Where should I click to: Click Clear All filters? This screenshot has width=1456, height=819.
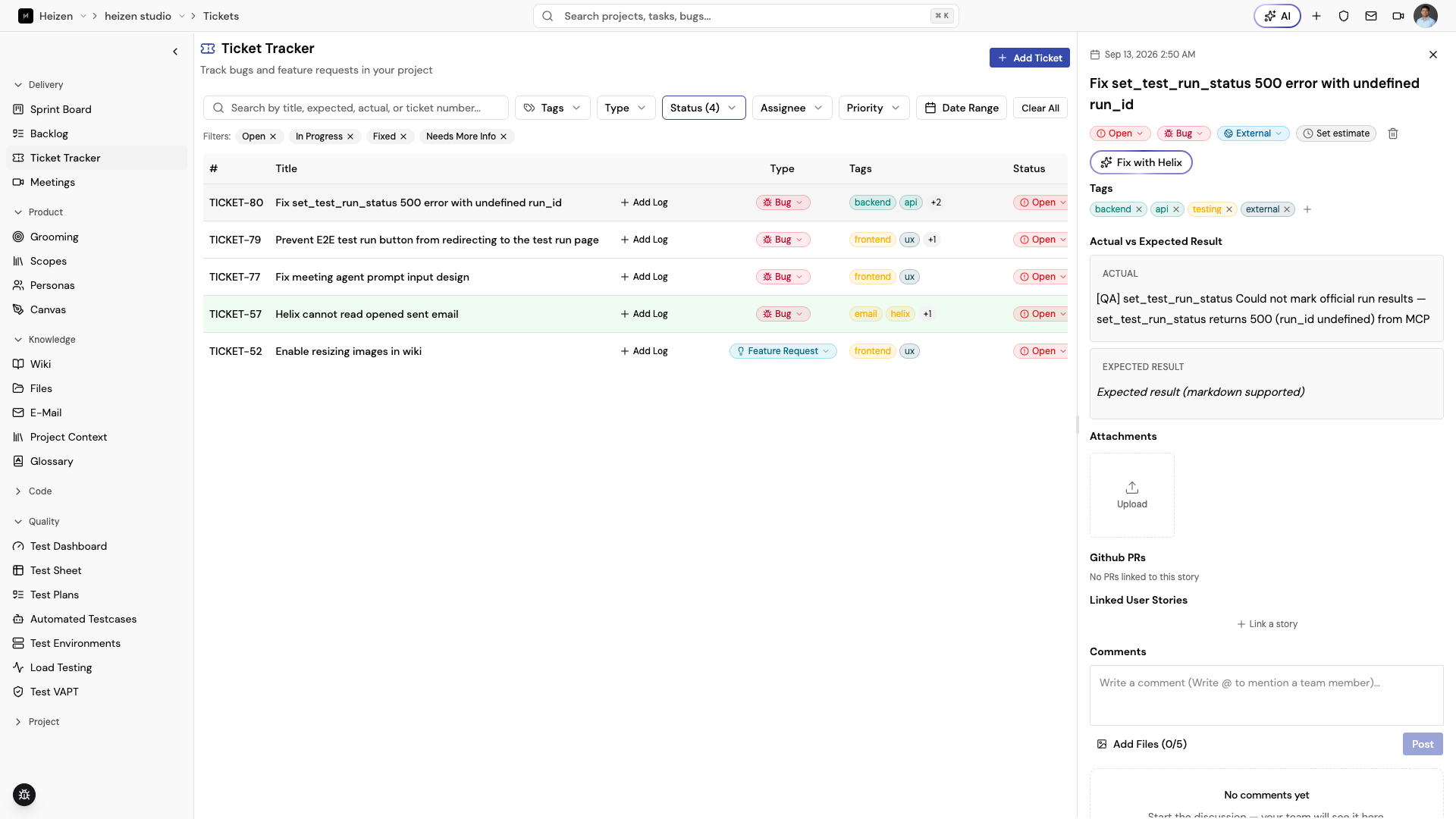point(1040,108)
